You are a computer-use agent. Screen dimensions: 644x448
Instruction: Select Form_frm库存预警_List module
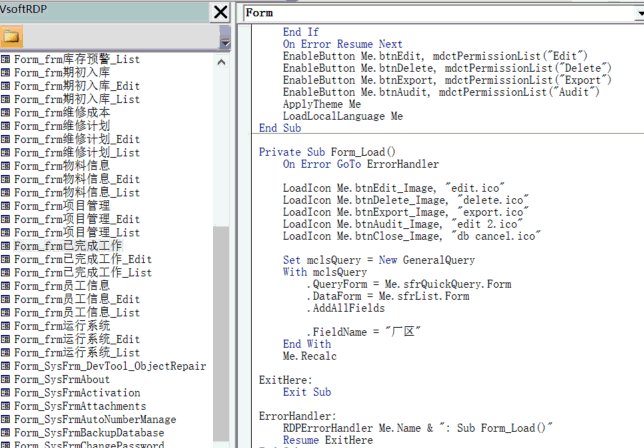77,59
